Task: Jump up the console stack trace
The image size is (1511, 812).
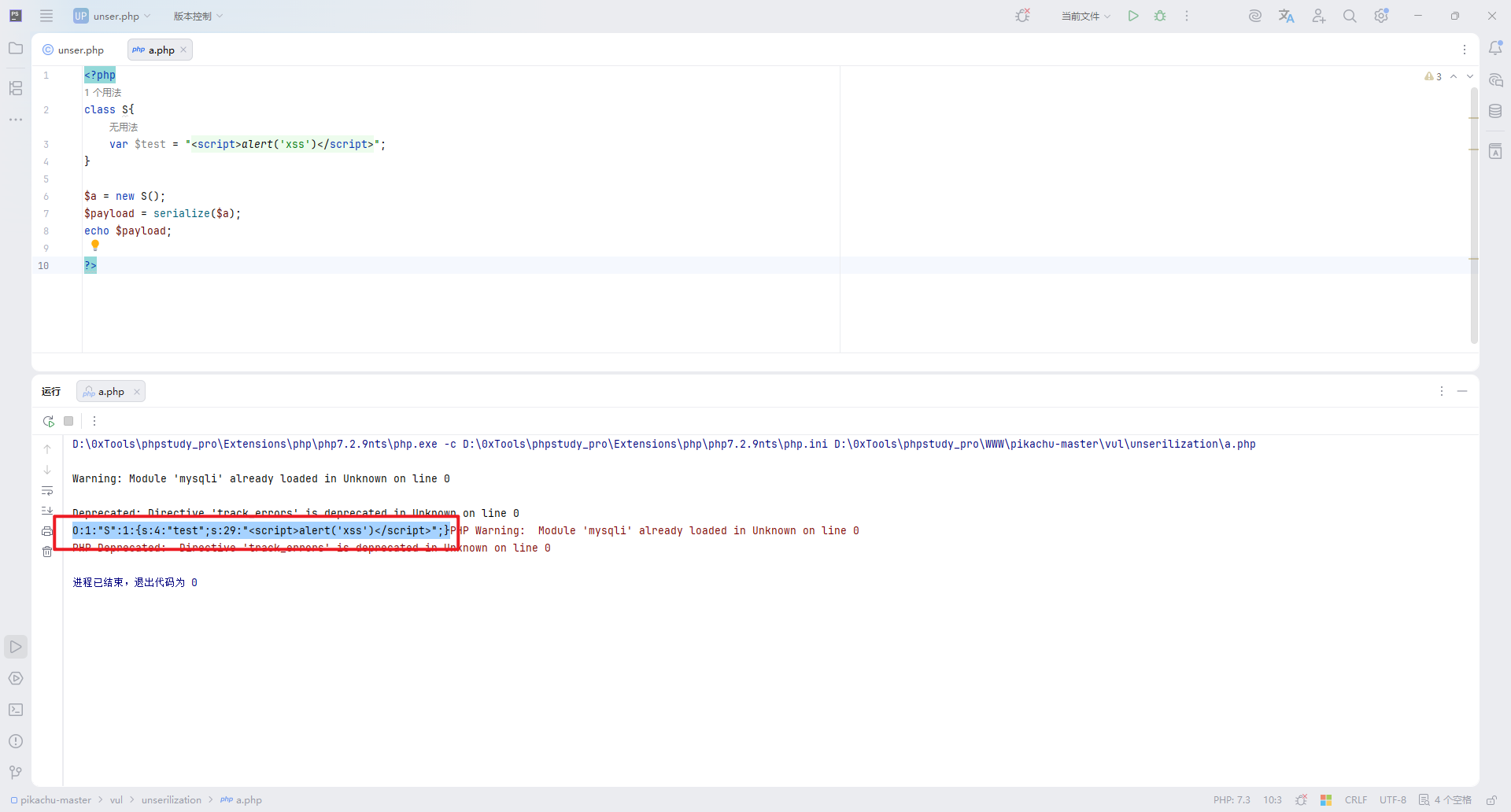Action: [47, 449]
